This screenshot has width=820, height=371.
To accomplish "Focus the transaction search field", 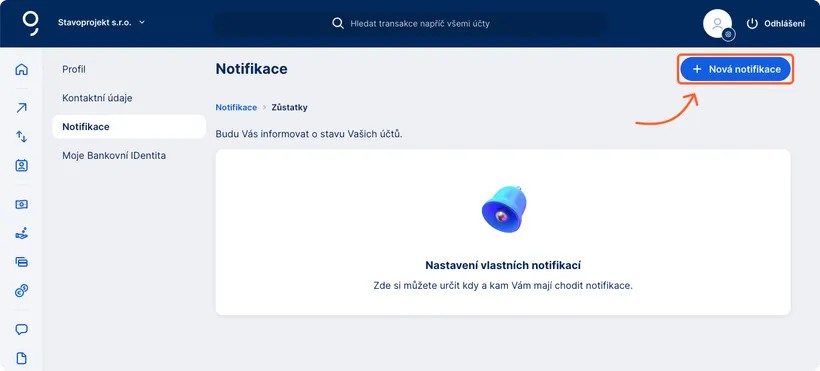I will click(412, 24).
